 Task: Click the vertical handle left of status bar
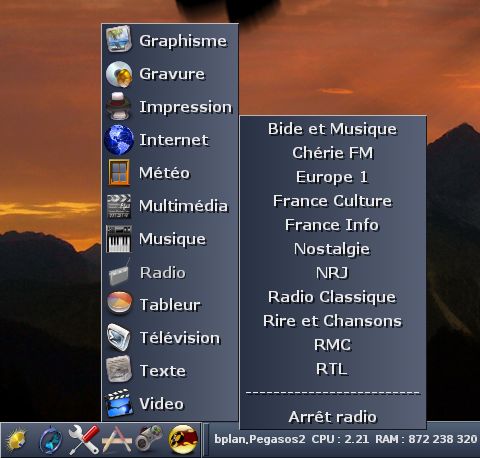click(206, 440)
